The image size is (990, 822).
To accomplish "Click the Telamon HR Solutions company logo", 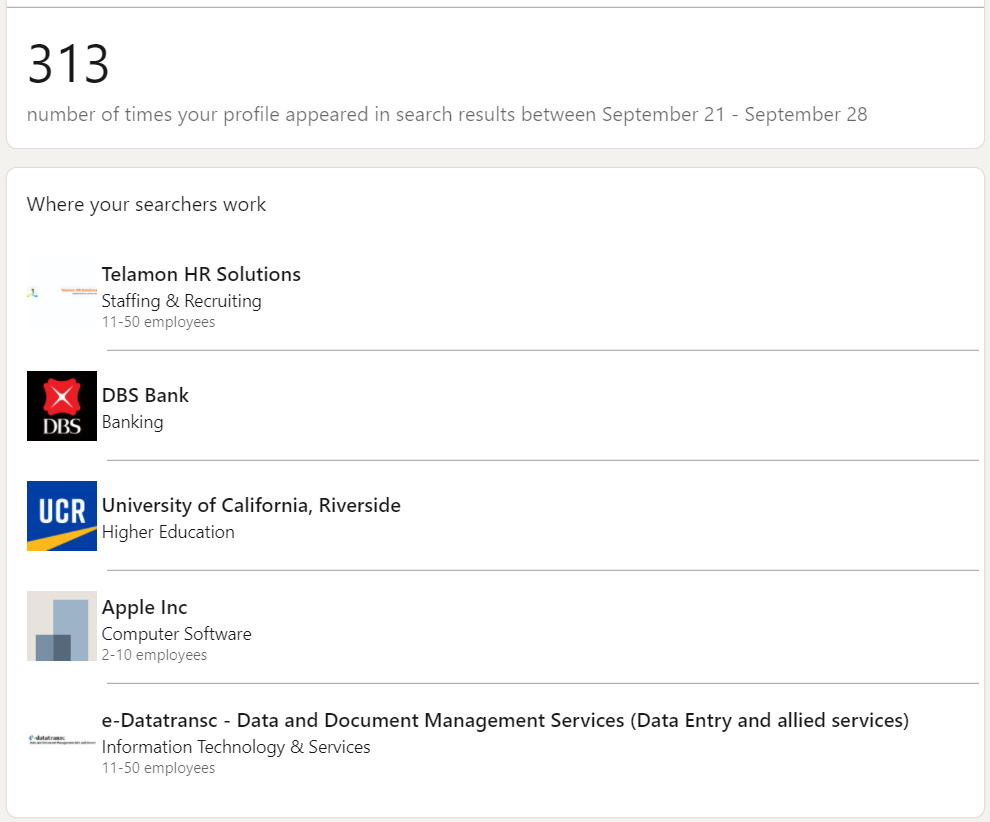I will [x=62, y=292].
